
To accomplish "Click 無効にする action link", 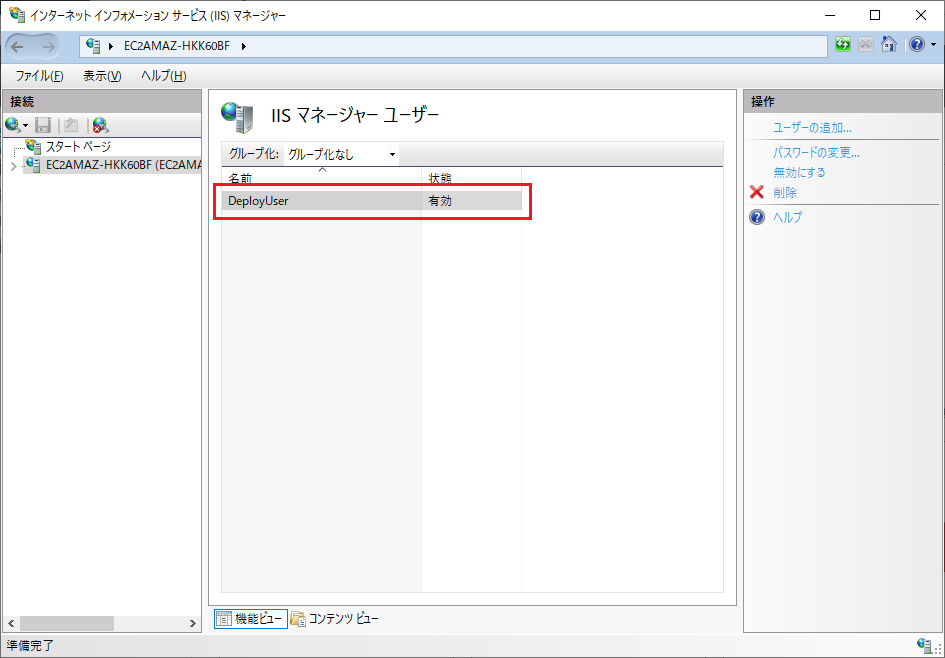I will (x=799, y=173).
